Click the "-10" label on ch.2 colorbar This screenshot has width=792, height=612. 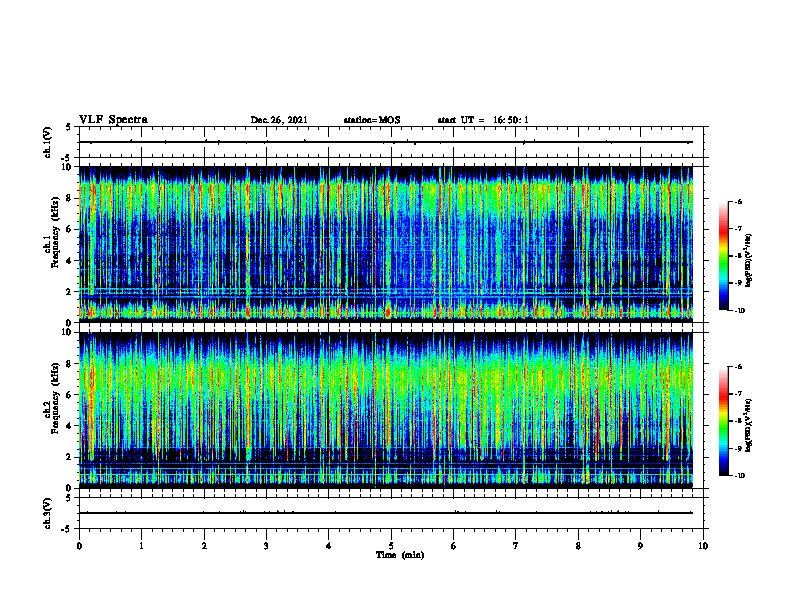739,475
